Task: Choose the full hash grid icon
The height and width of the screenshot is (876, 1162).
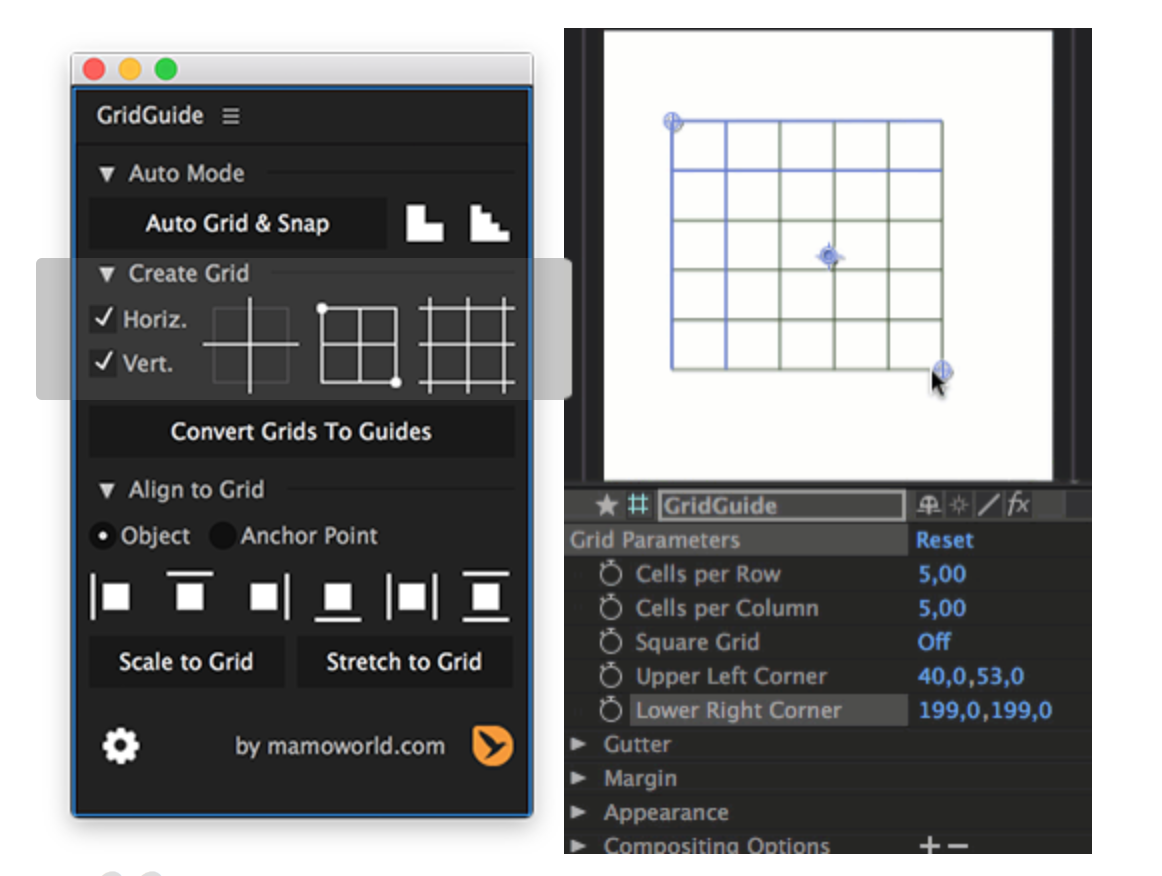Action: coord(466,345)
